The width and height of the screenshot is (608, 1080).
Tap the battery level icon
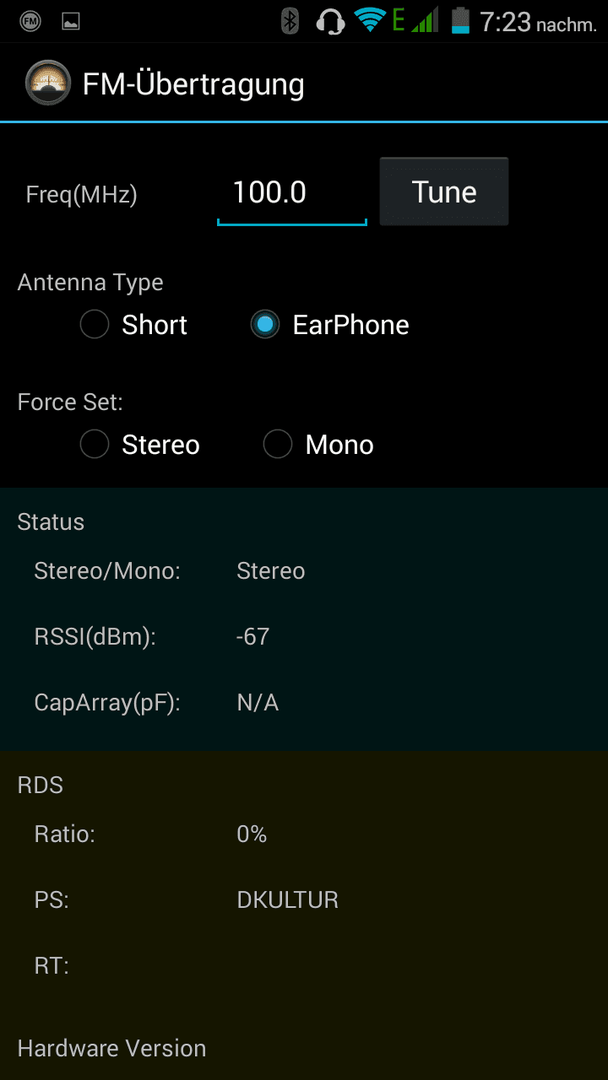(461, 21)
